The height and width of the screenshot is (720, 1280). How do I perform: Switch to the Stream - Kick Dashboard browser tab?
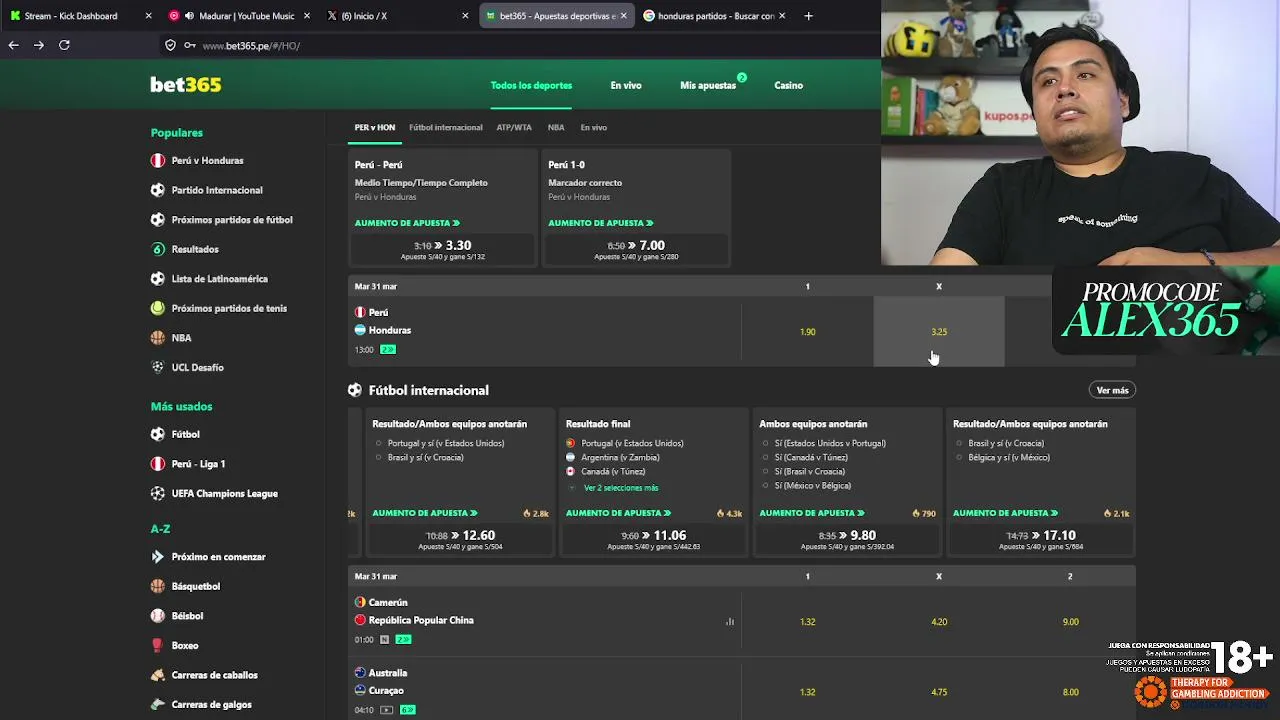click(x=78, y=16)
